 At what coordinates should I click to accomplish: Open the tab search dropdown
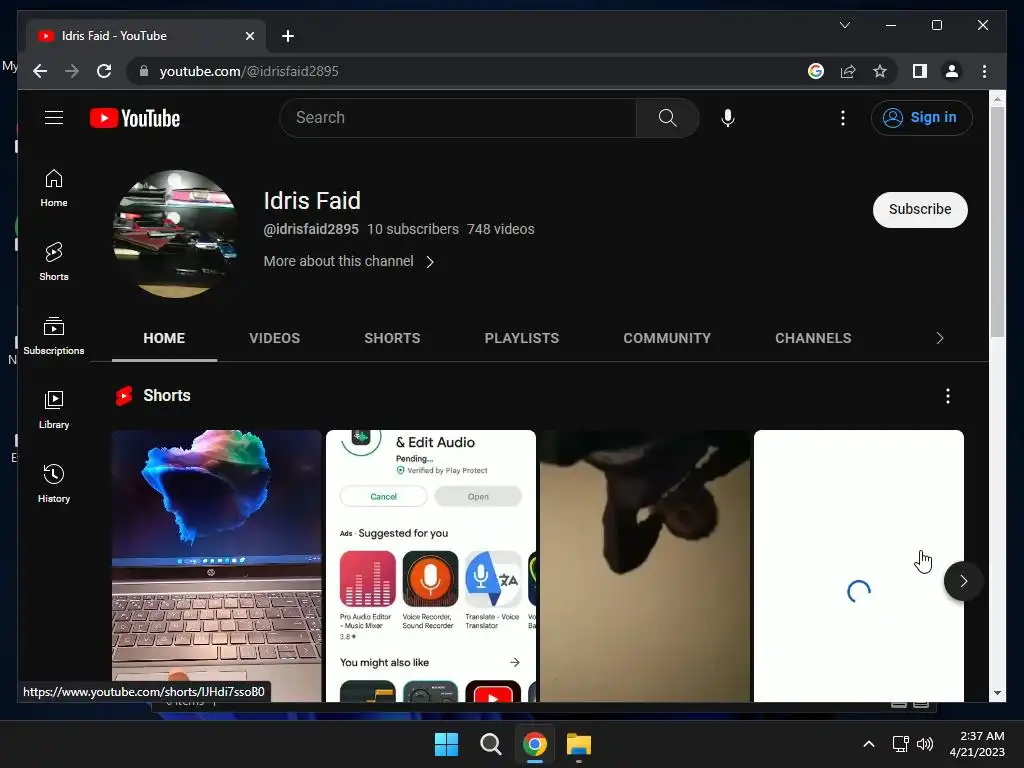point(844,25)
